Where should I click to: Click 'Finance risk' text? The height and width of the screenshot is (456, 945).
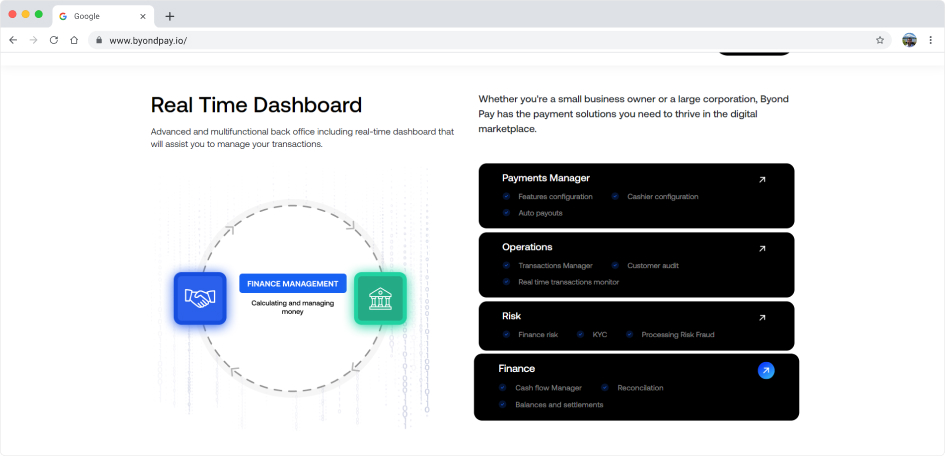point(538,334)
